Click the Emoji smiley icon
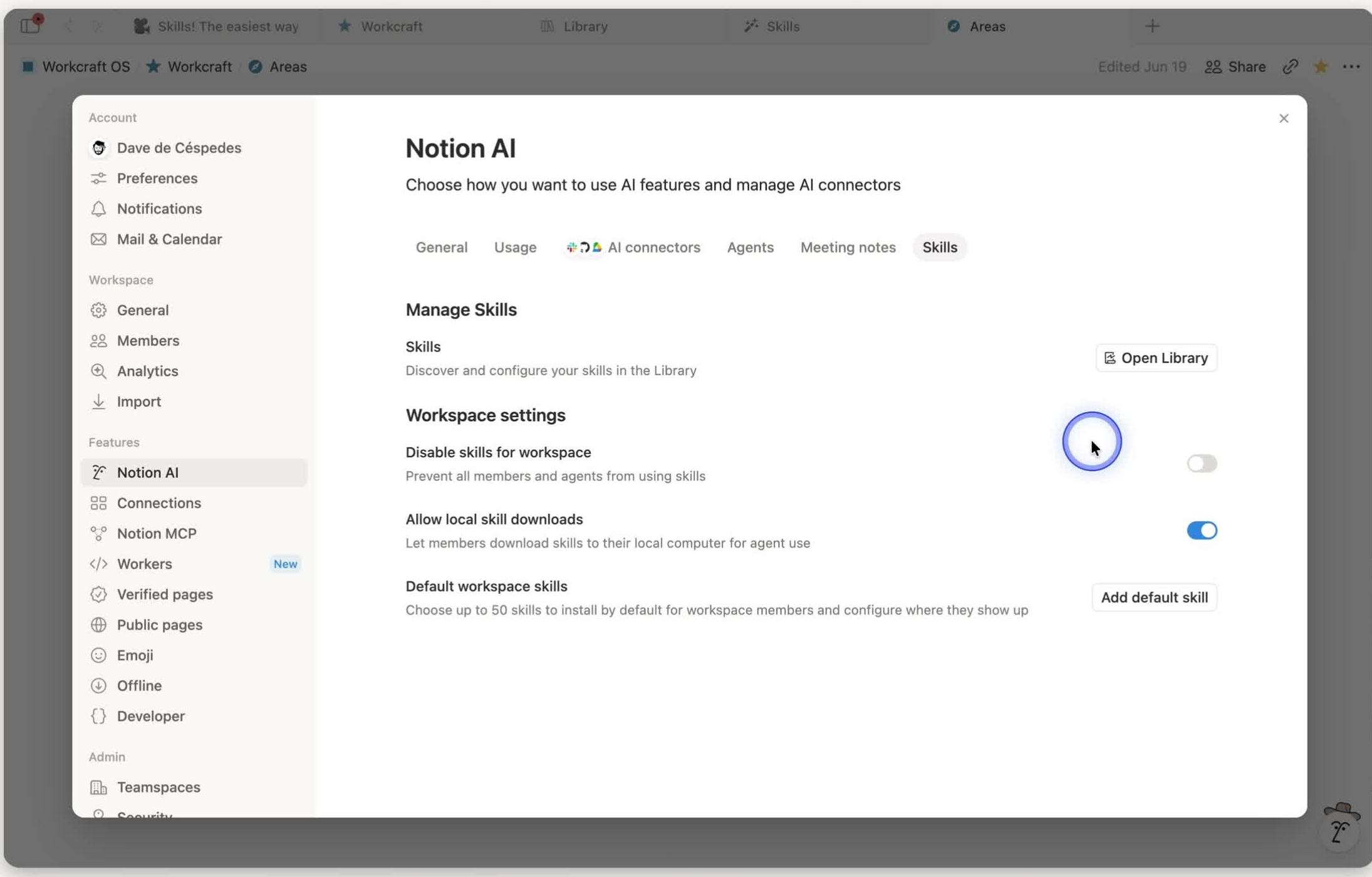Image resolution: width=1372 pixels, height=877 pixels. (98, 655)
